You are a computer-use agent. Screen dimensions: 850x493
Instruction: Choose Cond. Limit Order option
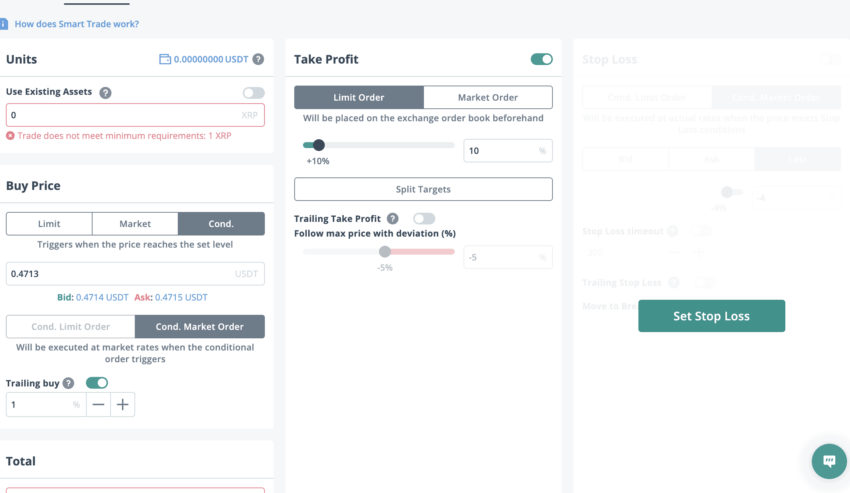tap(70, 326)
